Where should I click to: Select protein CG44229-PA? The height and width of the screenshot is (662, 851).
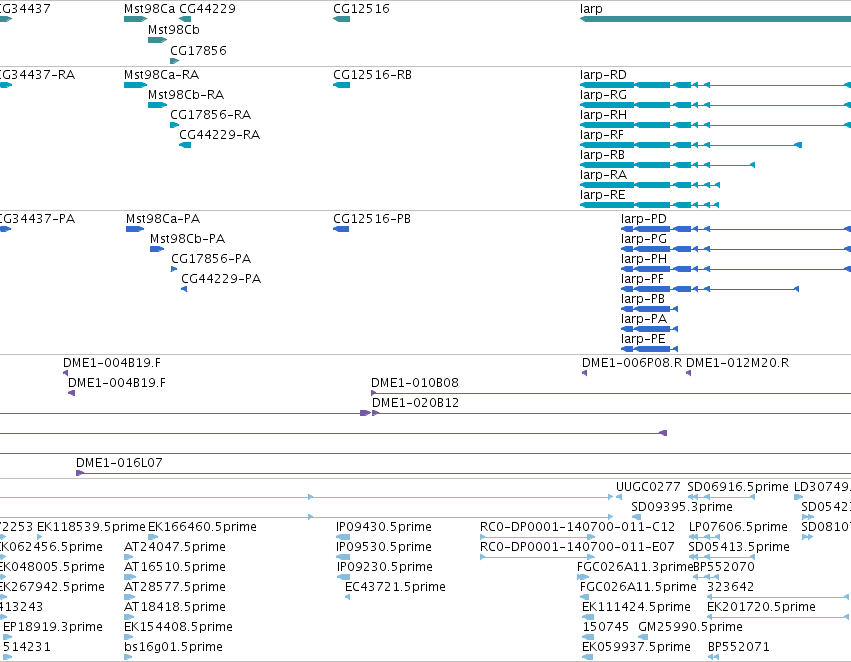(x=184, y=289)
